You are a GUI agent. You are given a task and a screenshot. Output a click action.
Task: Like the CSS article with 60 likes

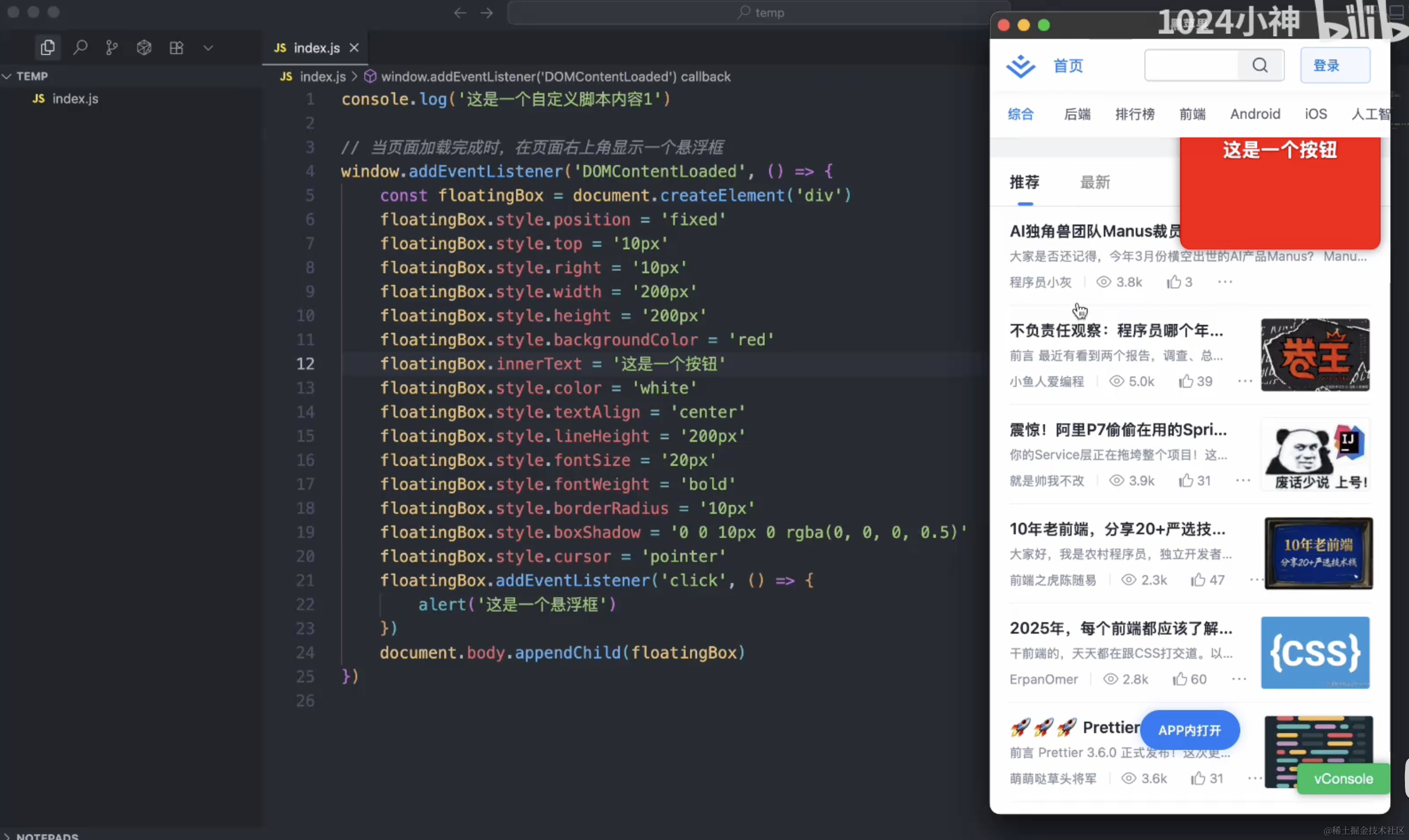click(x=1180, y=679)
